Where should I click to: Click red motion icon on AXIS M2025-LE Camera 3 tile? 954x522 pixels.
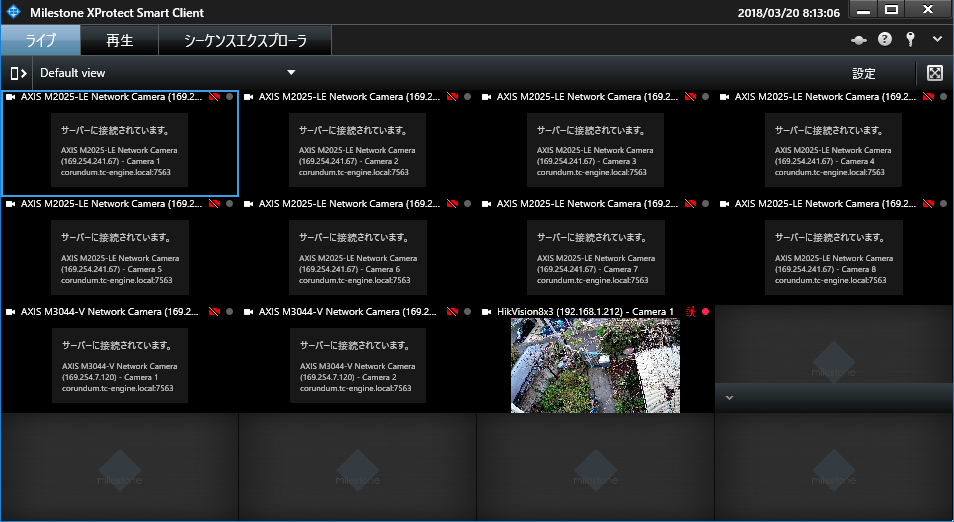690,97
